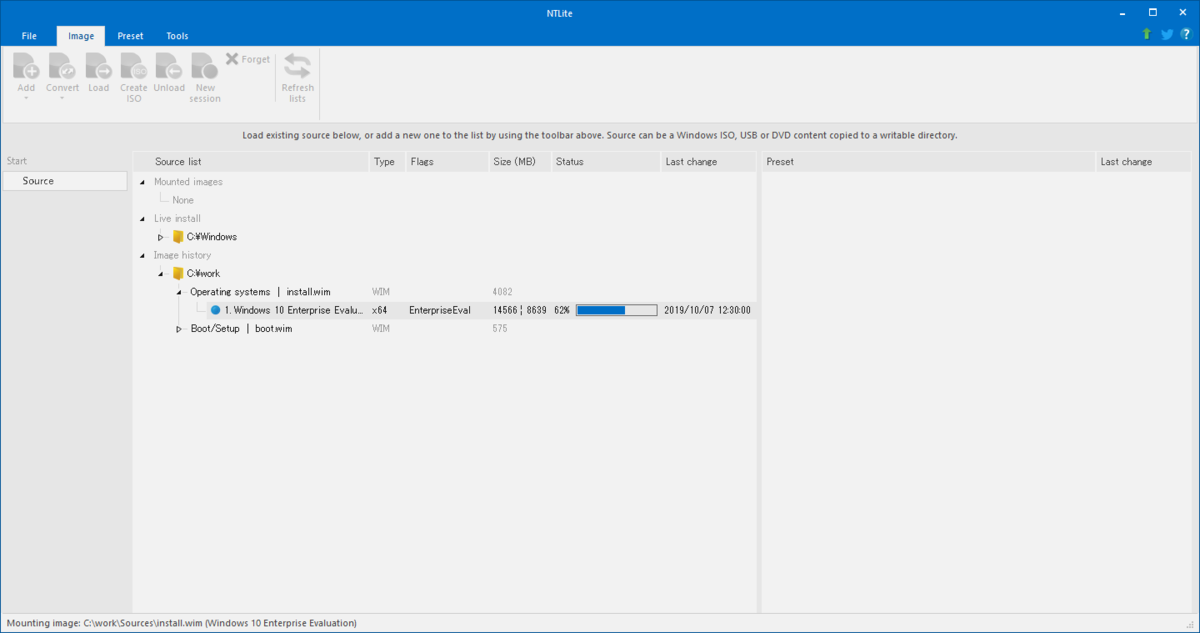This screenshot has width=1200, height=633.
Task: Click the Load image toolbar icon
Action: pos(98,66)
